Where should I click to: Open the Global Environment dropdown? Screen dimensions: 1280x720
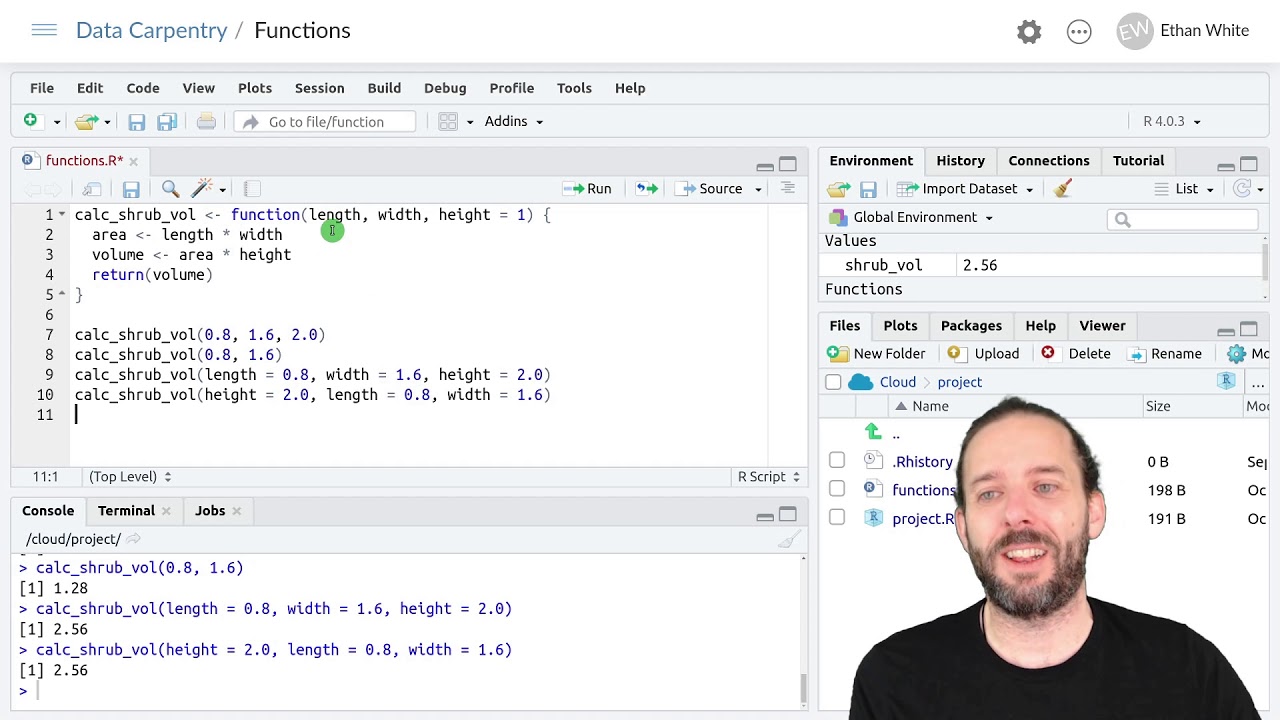(910, 217)
